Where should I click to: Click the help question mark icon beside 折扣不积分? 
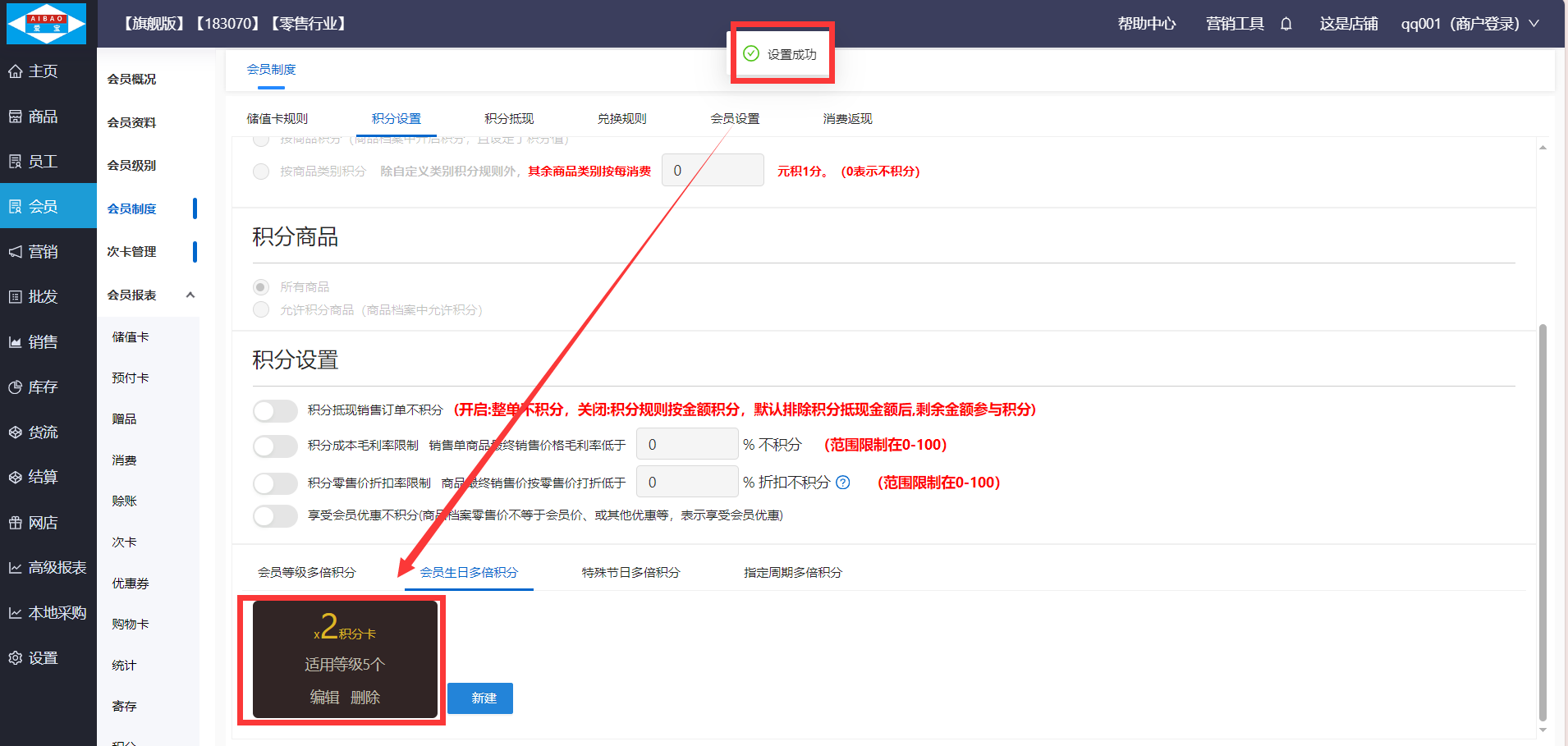(x=843, y=483)
